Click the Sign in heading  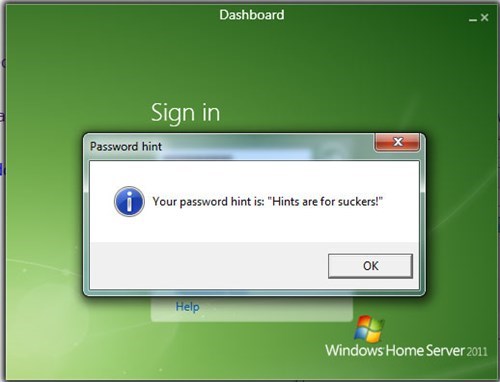pyautogui.click(x=185, y=113)
